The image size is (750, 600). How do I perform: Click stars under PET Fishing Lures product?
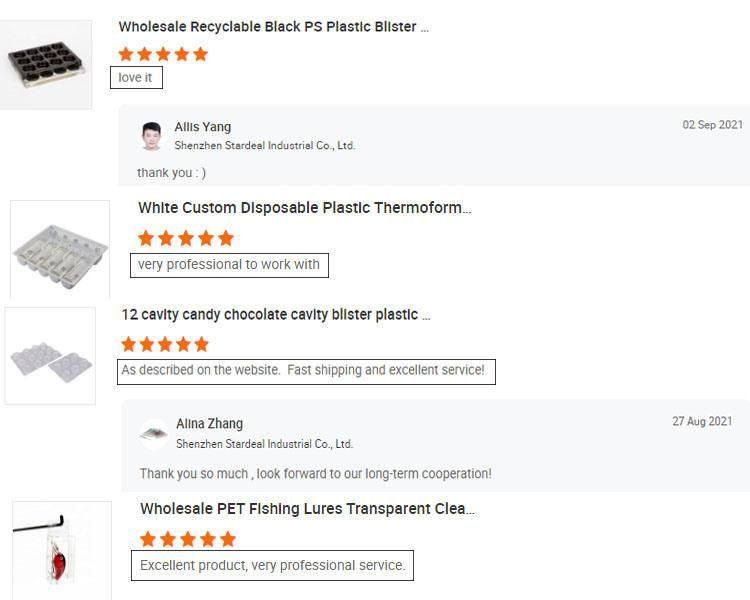(x=187, y=539)
